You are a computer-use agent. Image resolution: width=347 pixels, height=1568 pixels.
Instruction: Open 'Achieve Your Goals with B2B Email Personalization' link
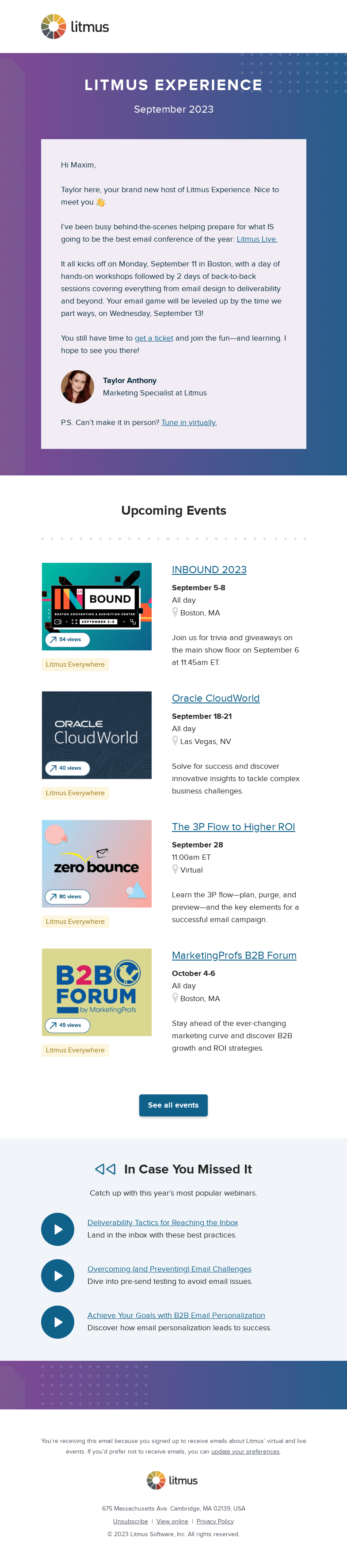click(x=176, y=1315)
